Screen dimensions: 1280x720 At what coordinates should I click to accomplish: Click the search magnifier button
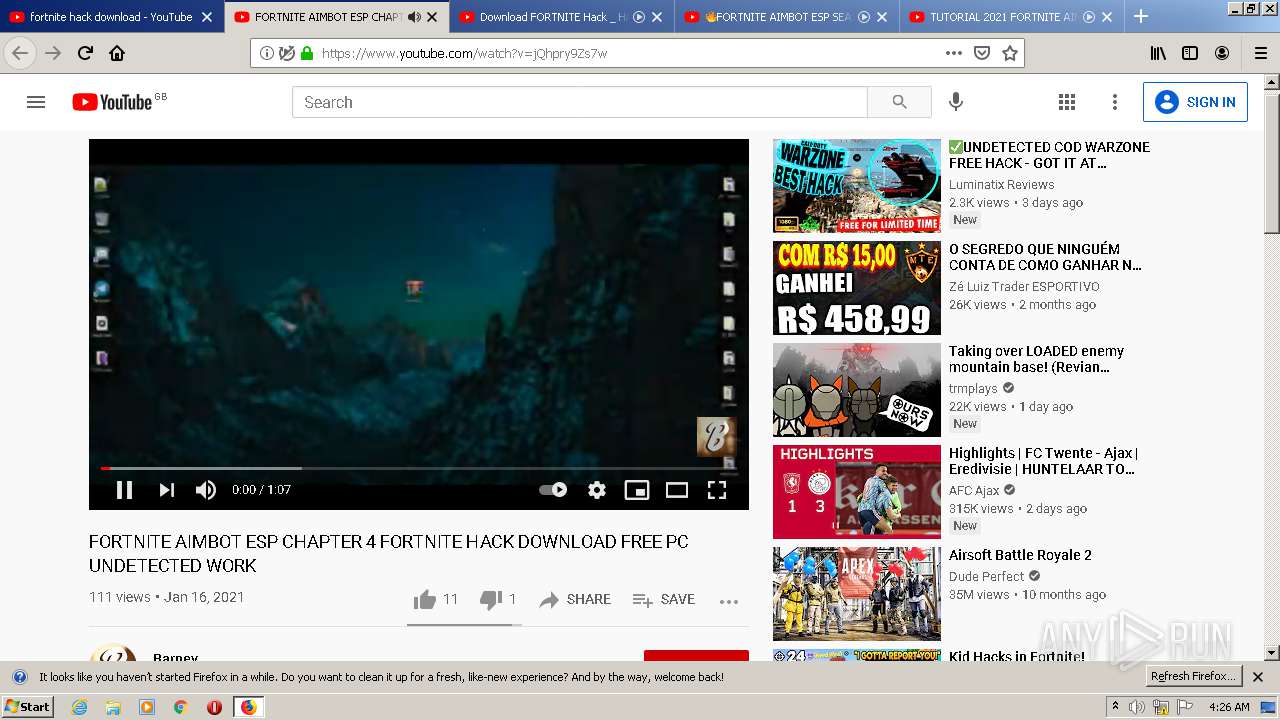(899, 102)
